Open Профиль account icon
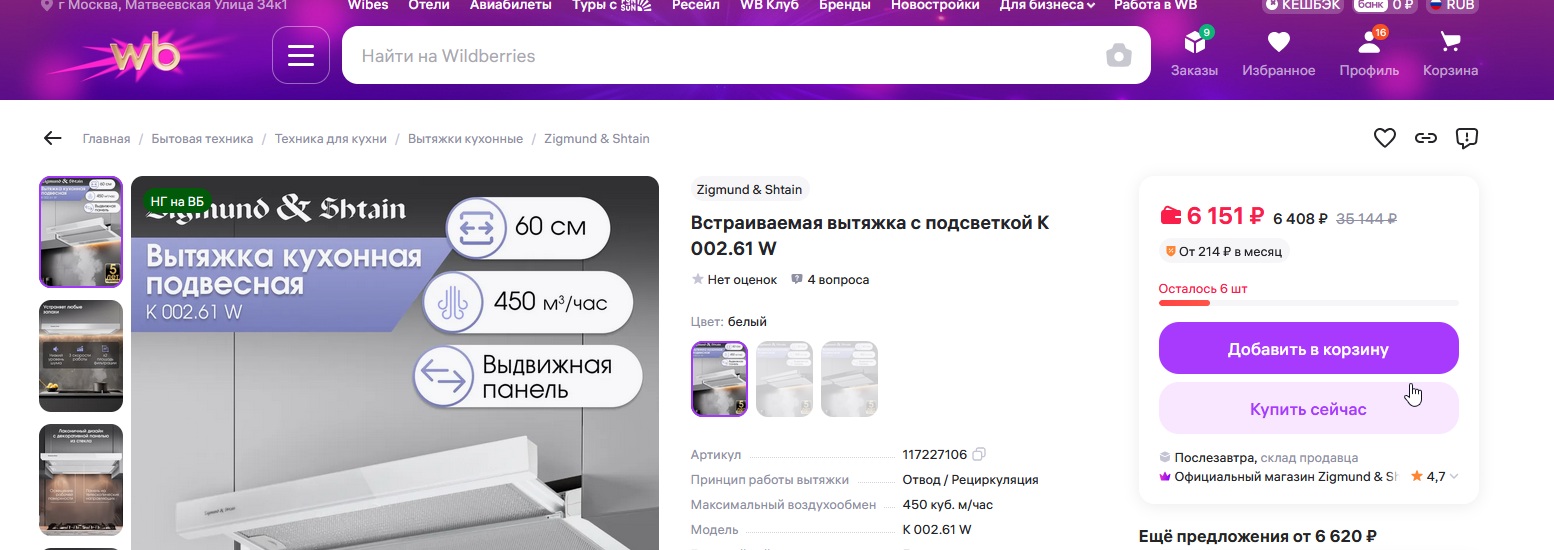The width and height of the screenshot is (1554, 550). 1369,54
